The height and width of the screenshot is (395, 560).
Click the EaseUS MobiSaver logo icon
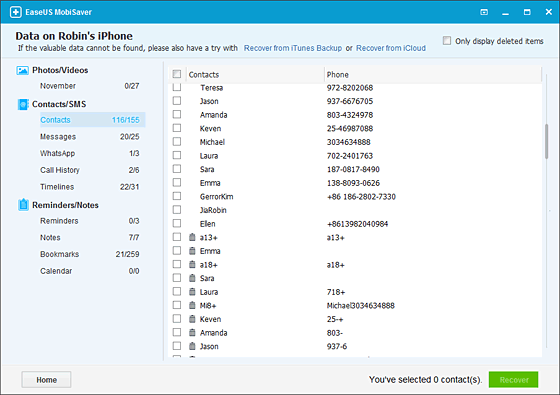tap(15, 12)
